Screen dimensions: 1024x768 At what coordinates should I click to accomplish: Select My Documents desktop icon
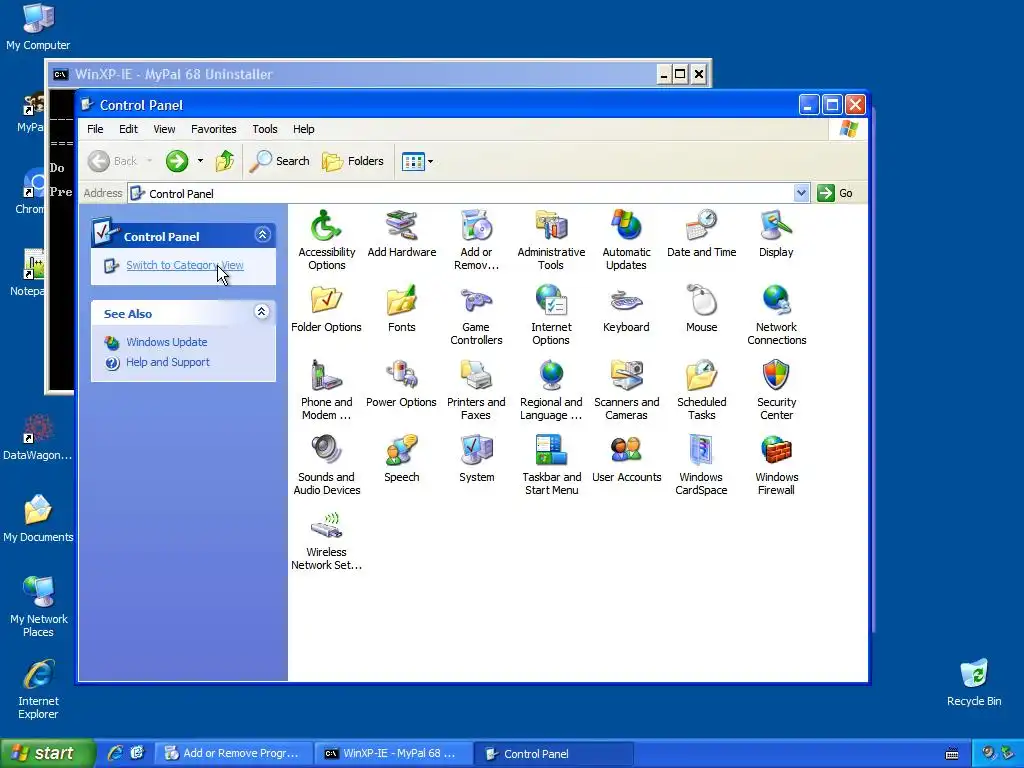(x=38, y=519)
